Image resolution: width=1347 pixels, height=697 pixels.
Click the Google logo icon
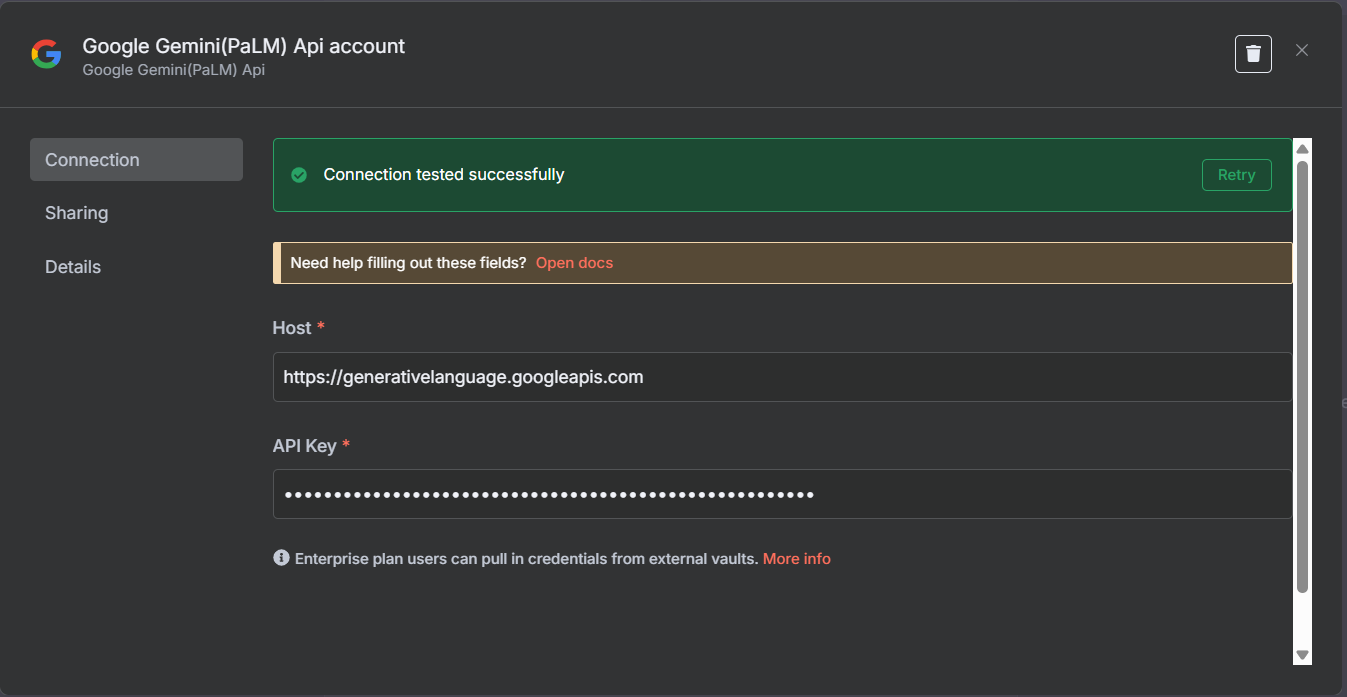tap(46, 54)
